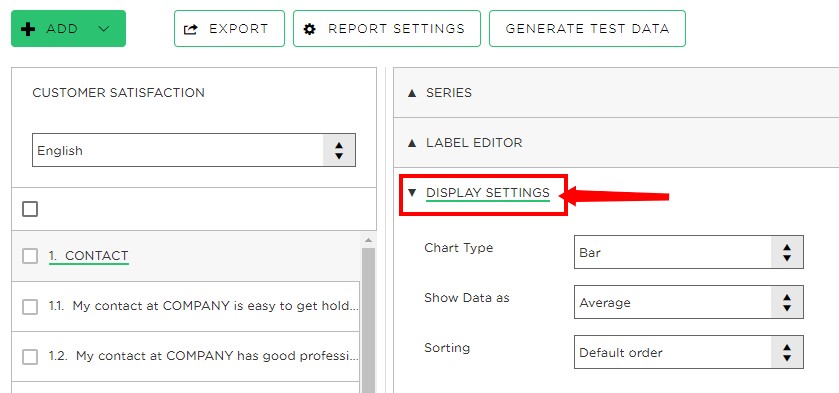Image resolution: width=839 pixels, height=393 pixels.
Task: Open the Chart Type dropdown
Action: point(688,252)
